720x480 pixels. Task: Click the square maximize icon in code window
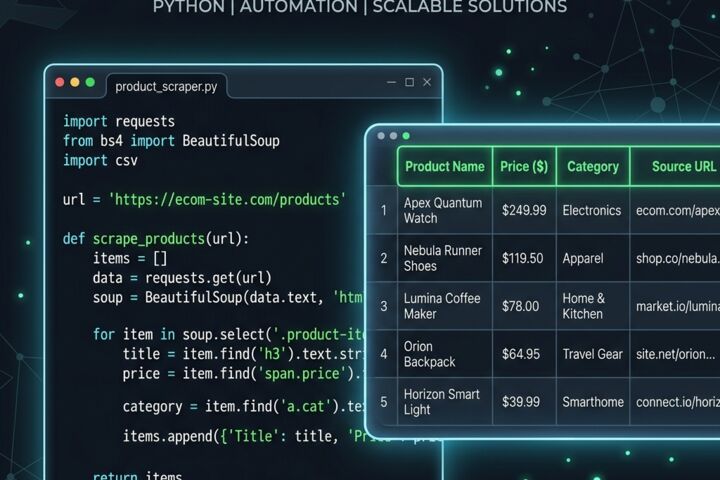409,82
